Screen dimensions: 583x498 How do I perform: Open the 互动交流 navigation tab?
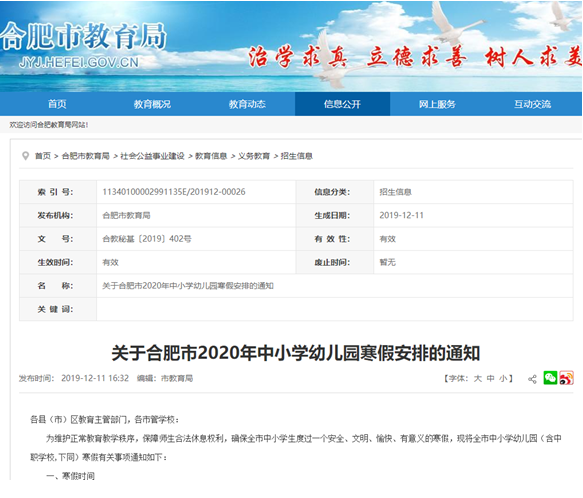click(532, 104)
